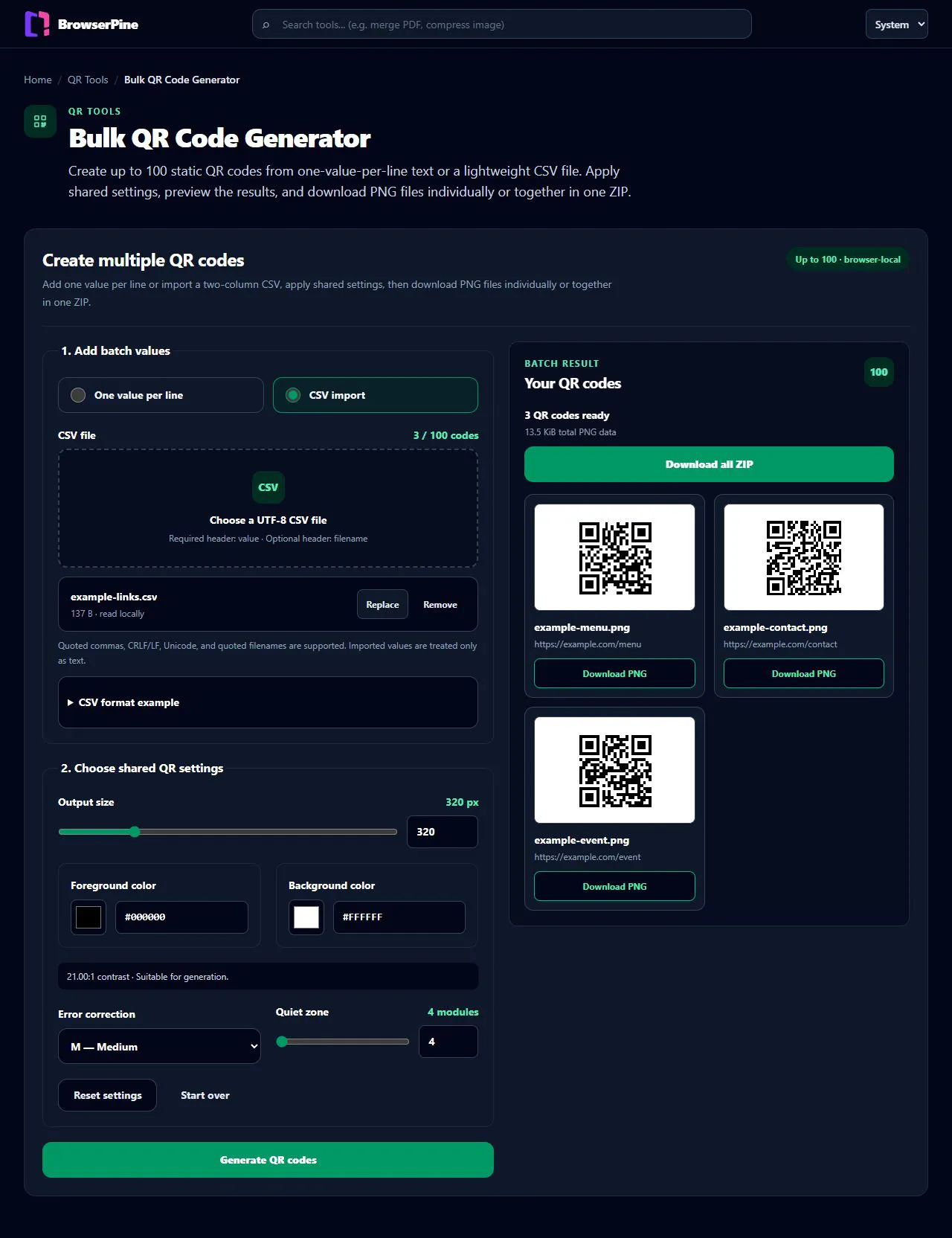Click the search magnifier icon
The height and width of the screenshot is (1238, 952).
tap(266, 25)
